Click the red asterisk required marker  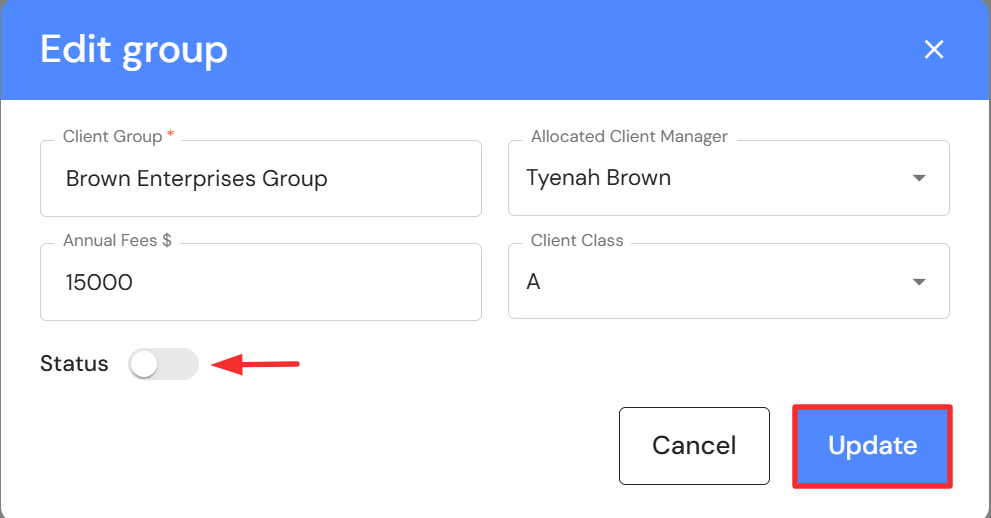click(170, 135)
